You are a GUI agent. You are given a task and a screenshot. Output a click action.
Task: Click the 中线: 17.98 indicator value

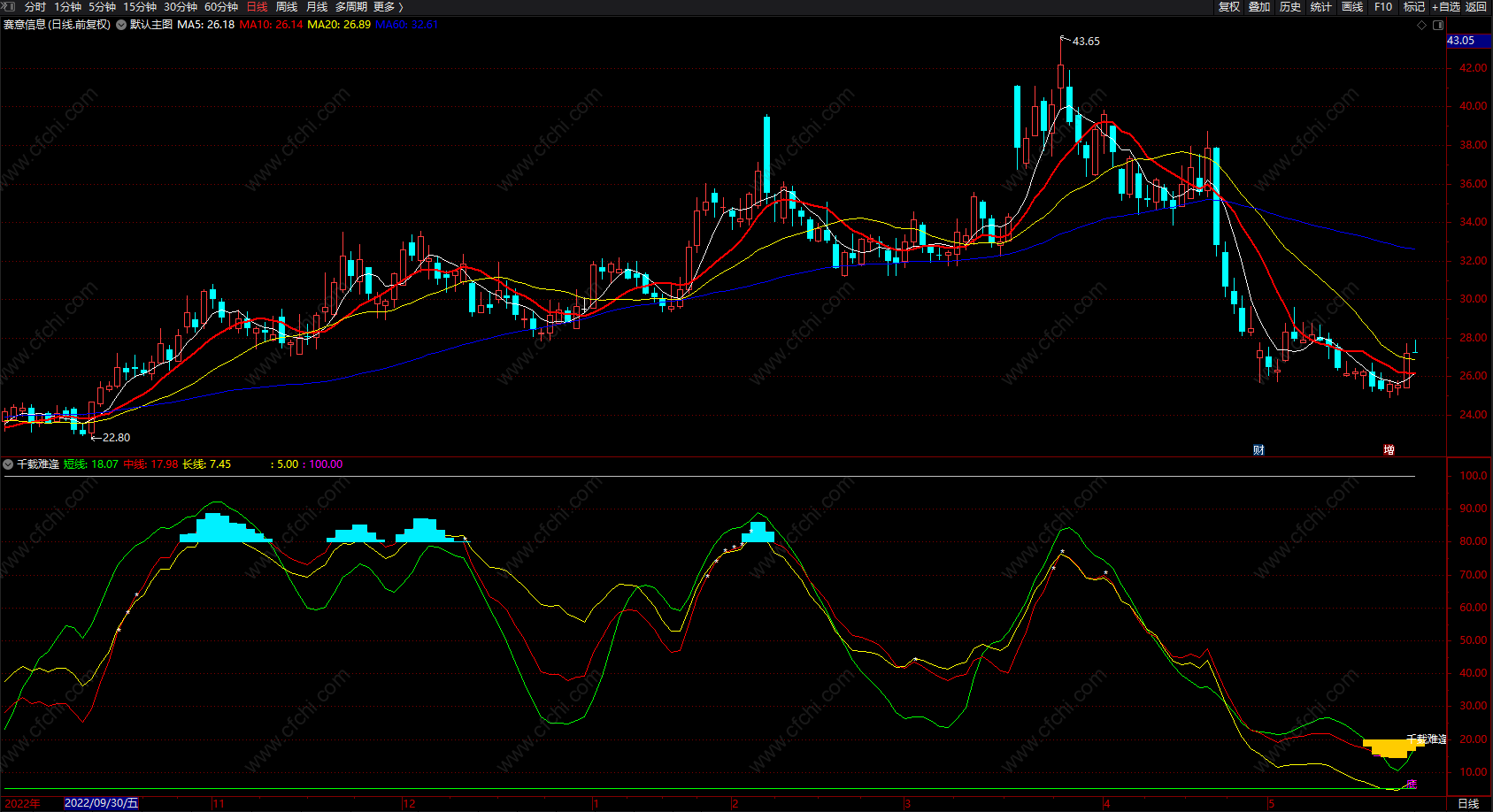point(150,464)
